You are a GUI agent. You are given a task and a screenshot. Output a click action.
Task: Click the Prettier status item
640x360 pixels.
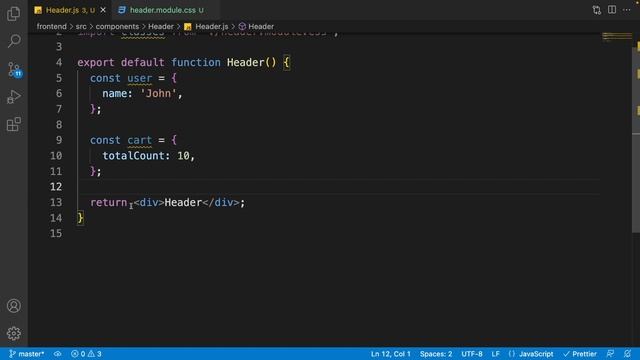click(x=580, y=354)
